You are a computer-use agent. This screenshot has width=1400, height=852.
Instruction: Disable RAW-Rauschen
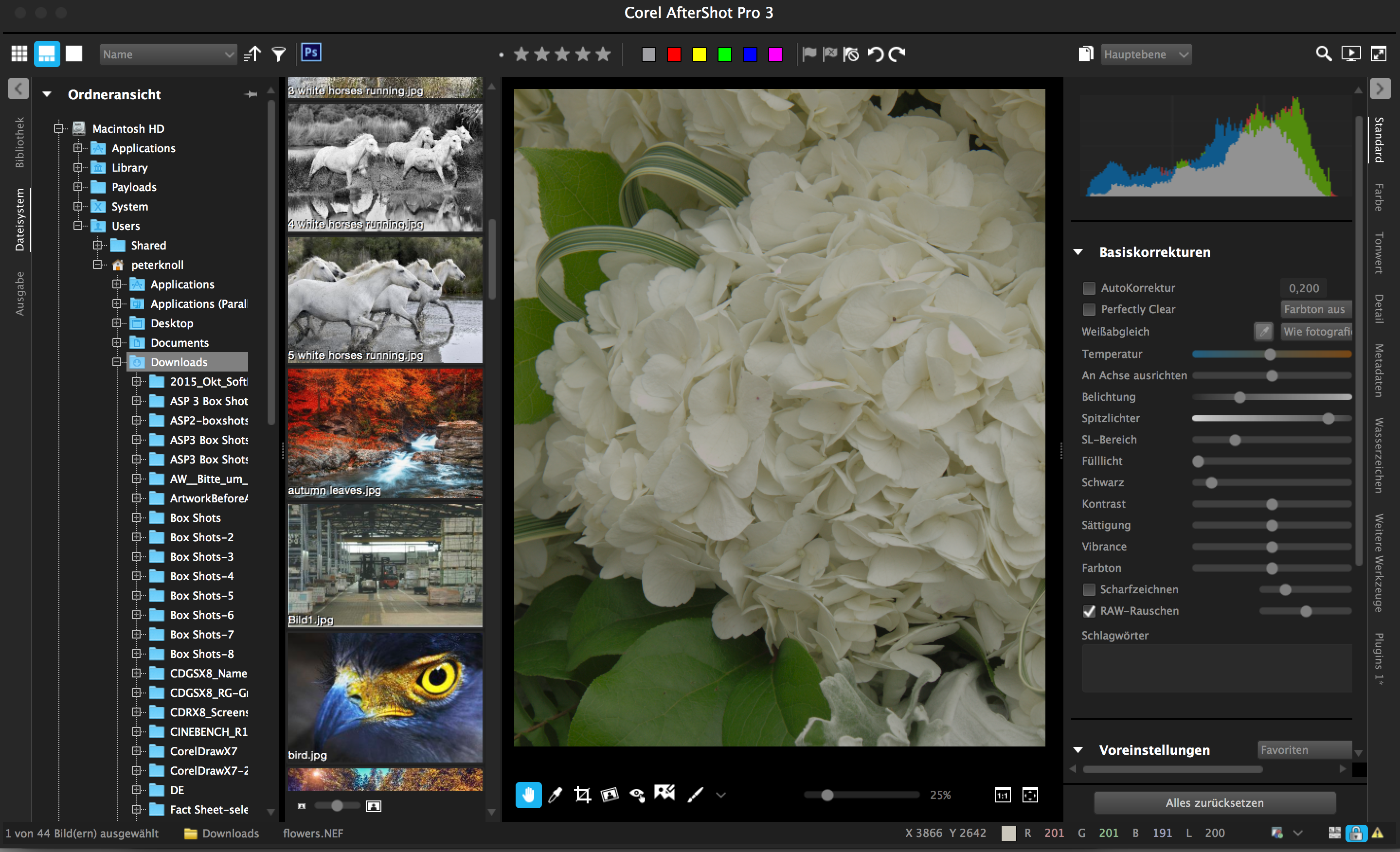[1089, 611]
